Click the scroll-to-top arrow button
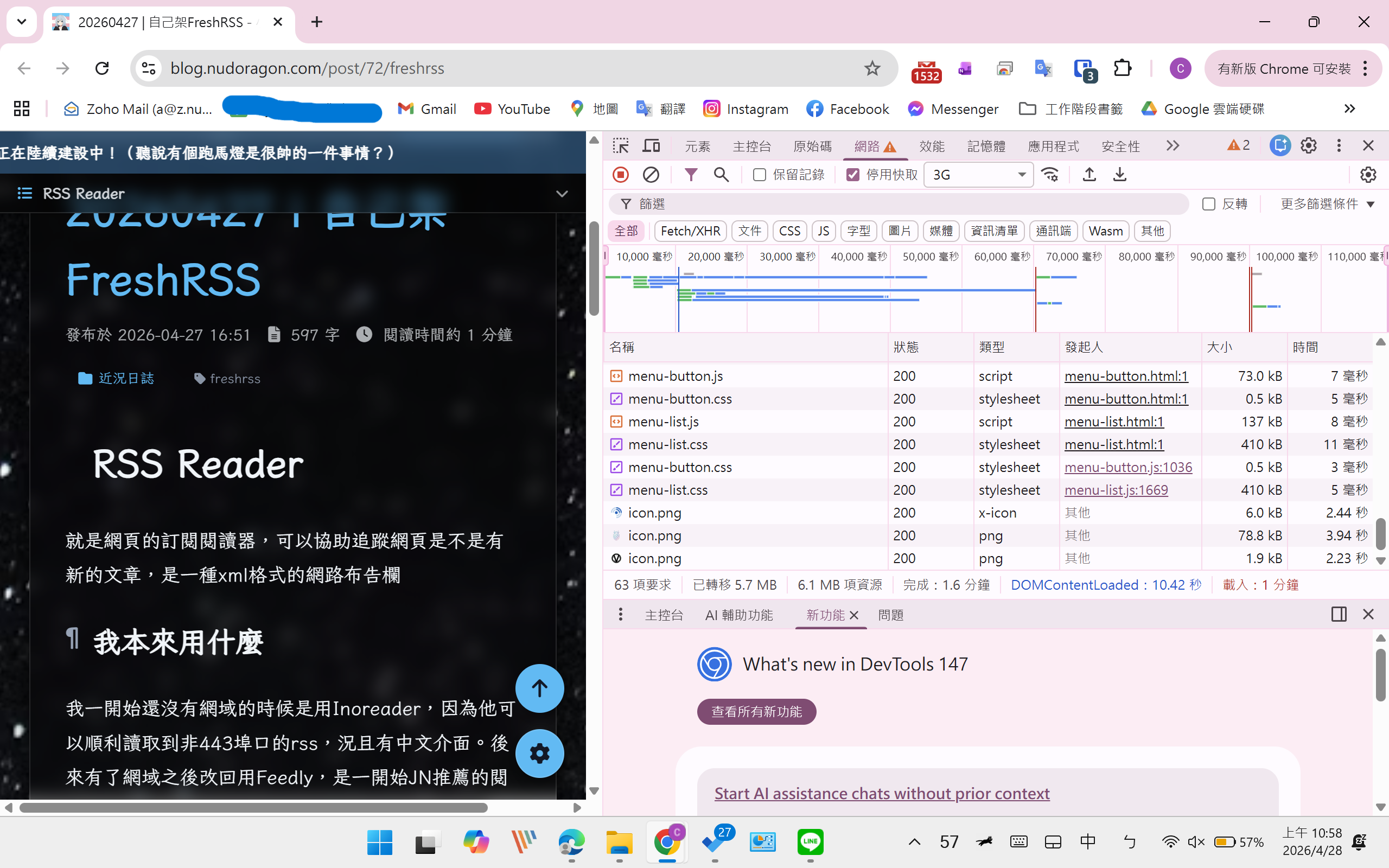1389x868 pixels. pos(539,688)
